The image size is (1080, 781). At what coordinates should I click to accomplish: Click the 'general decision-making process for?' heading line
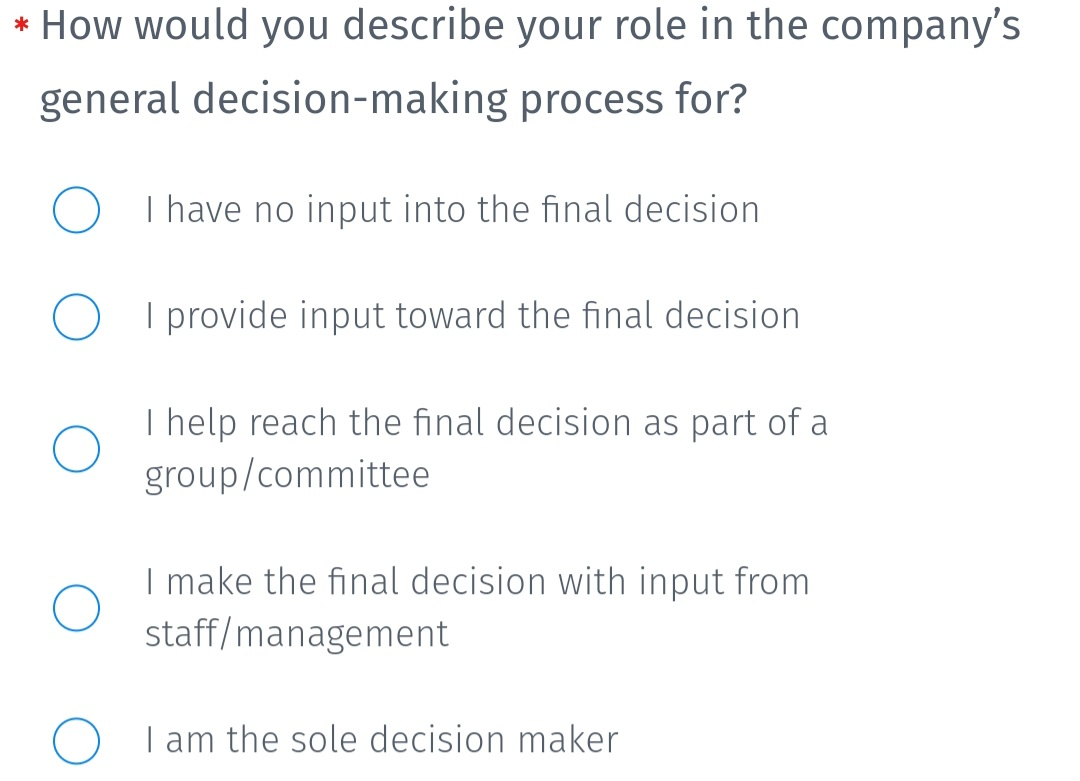click(x=393, y=99)
